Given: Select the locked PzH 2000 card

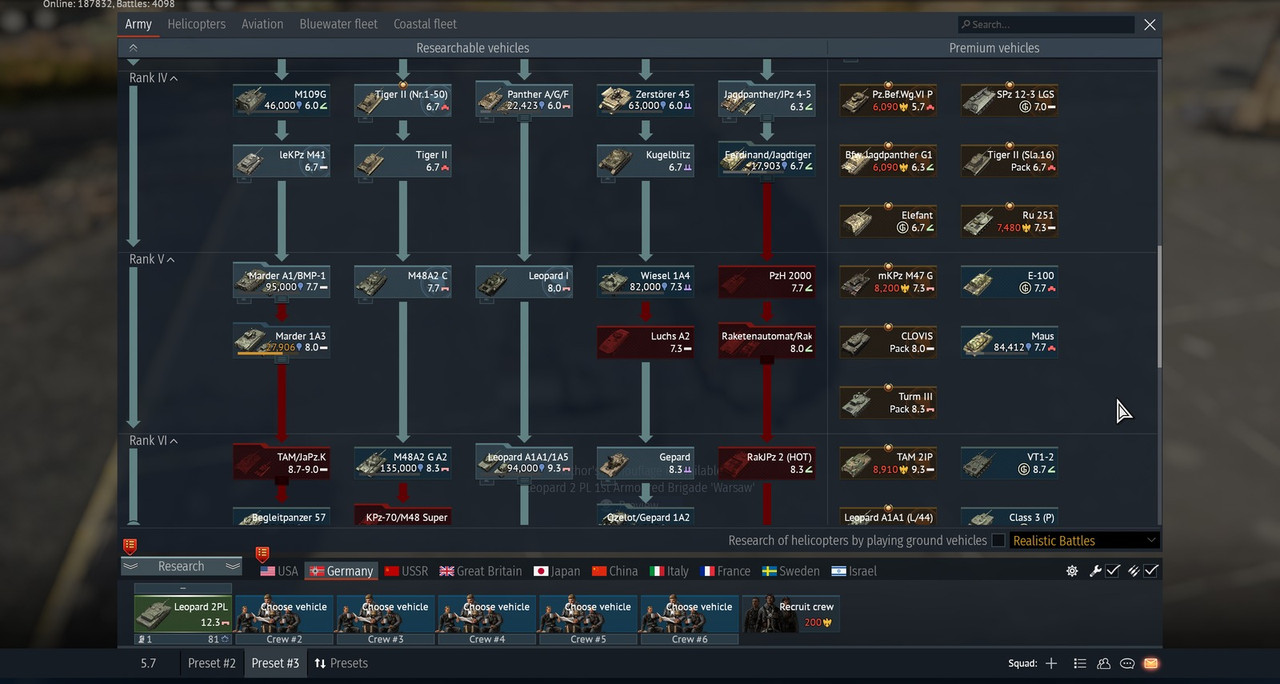Looking at the screenshot, I should pyautogui.click(x=767, y=282).
